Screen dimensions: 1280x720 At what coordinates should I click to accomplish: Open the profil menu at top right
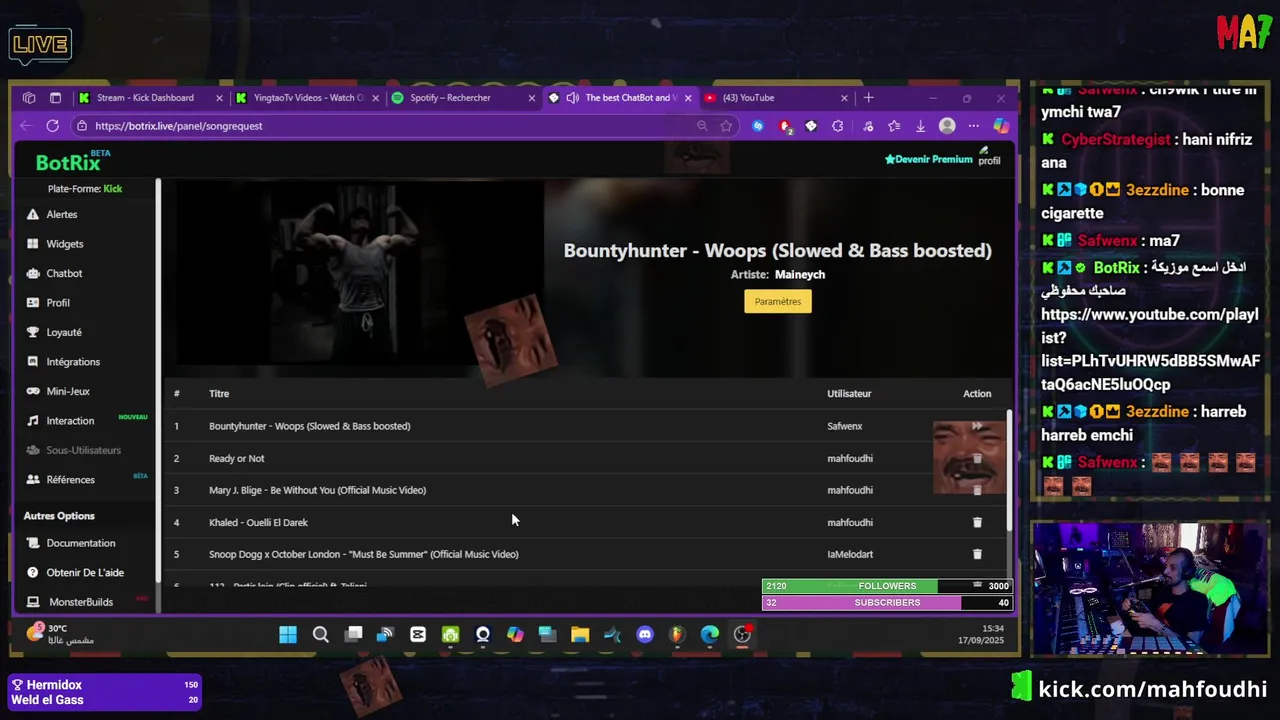(989, 157)
